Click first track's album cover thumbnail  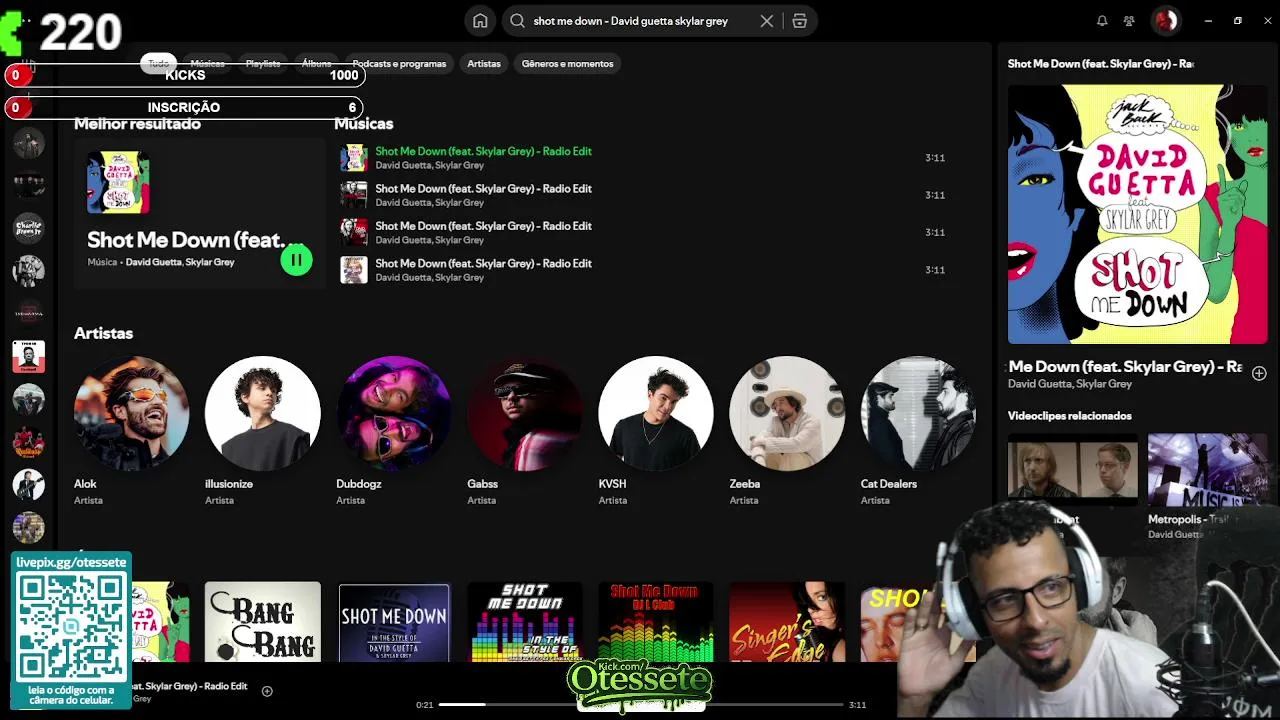tap(354, 158)
